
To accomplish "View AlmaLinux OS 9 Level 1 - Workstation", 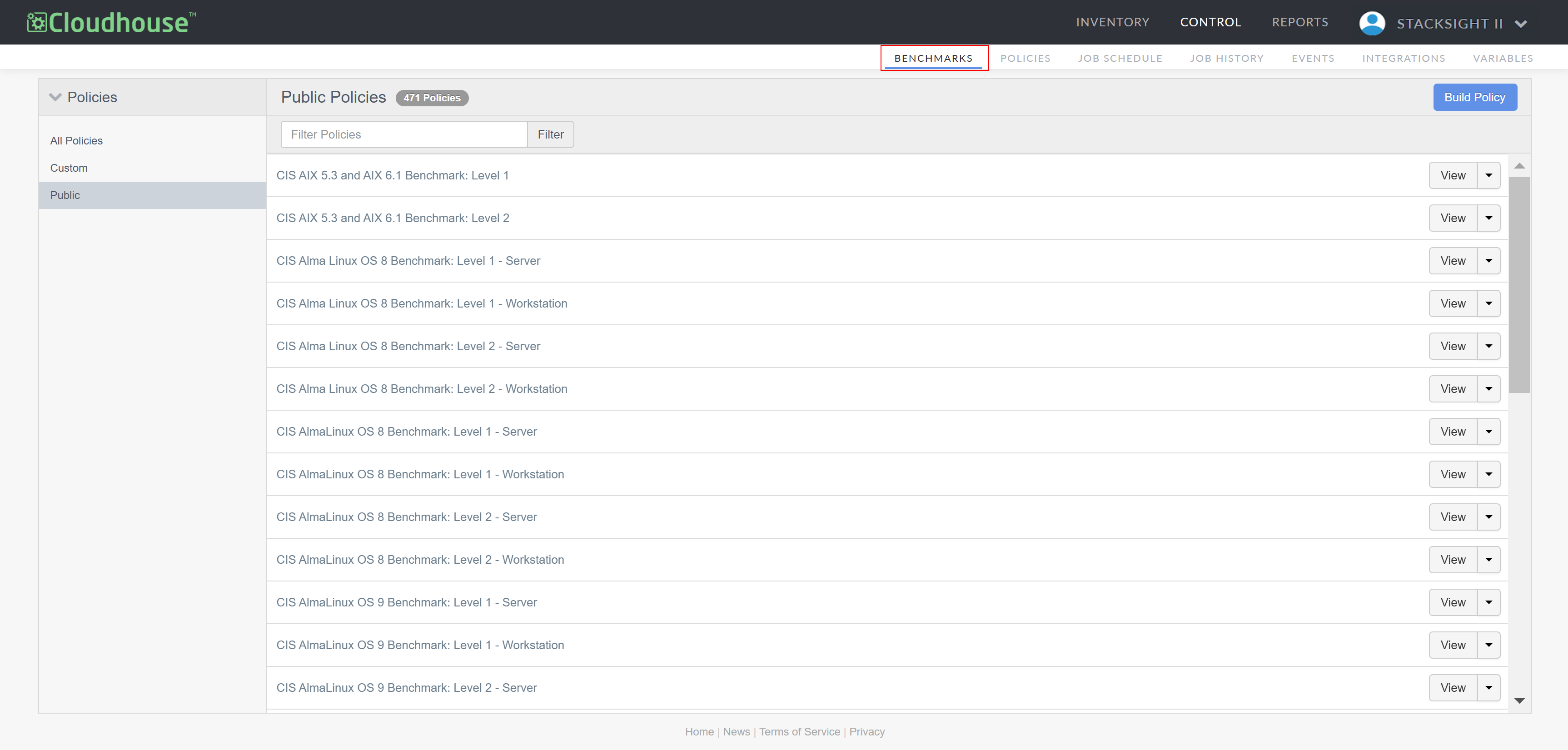I will (1453, 645).
